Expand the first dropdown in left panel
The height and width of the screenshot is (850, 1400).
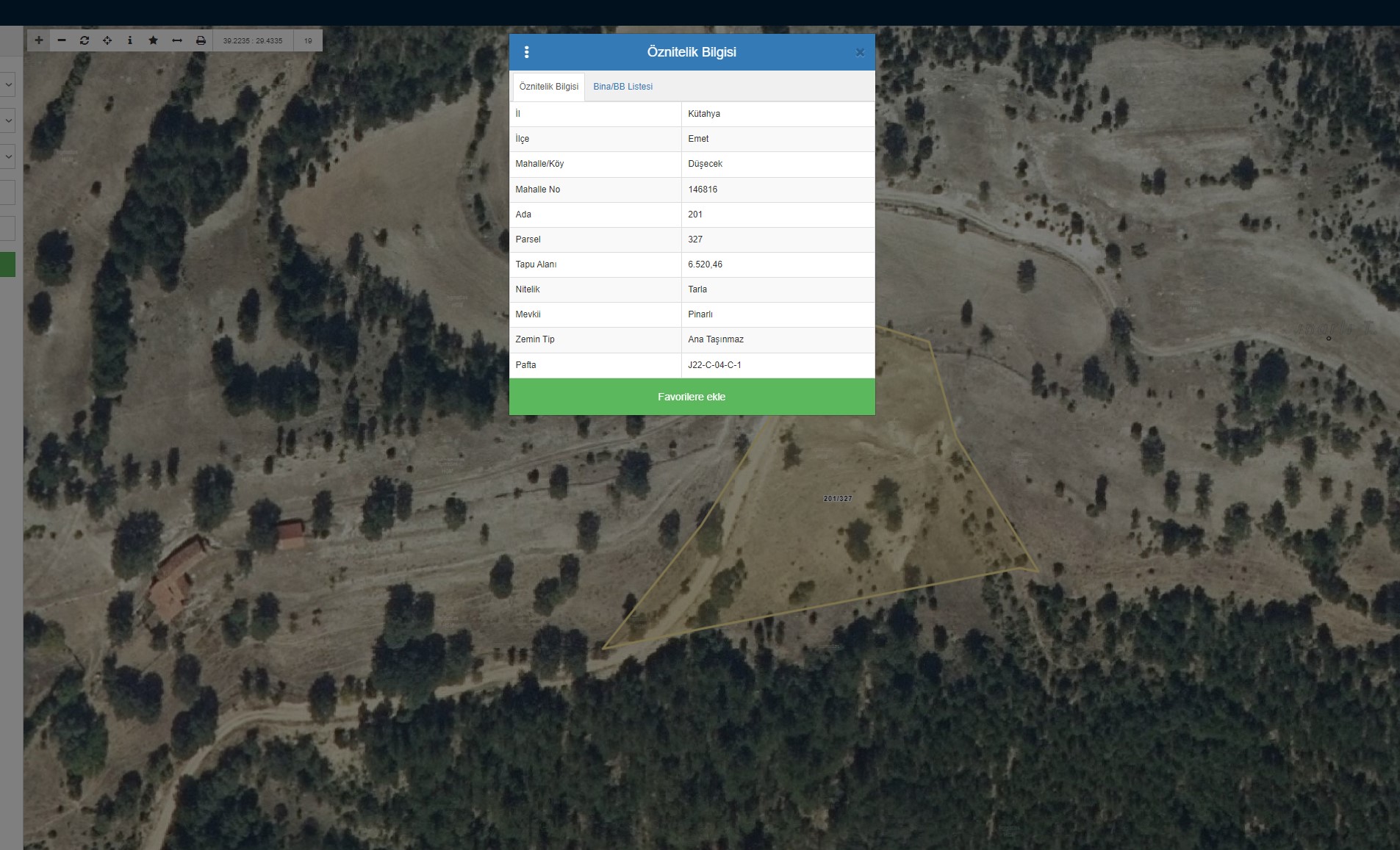pos(8,84)
